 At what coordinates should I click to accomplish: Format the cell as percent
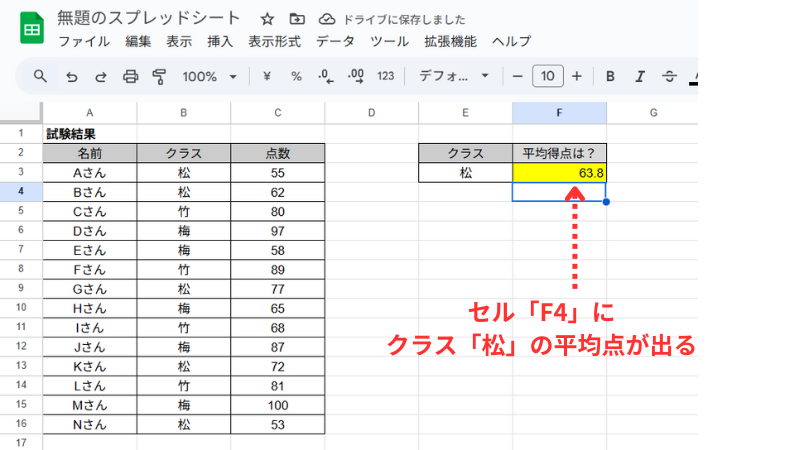tap(296, 77)
